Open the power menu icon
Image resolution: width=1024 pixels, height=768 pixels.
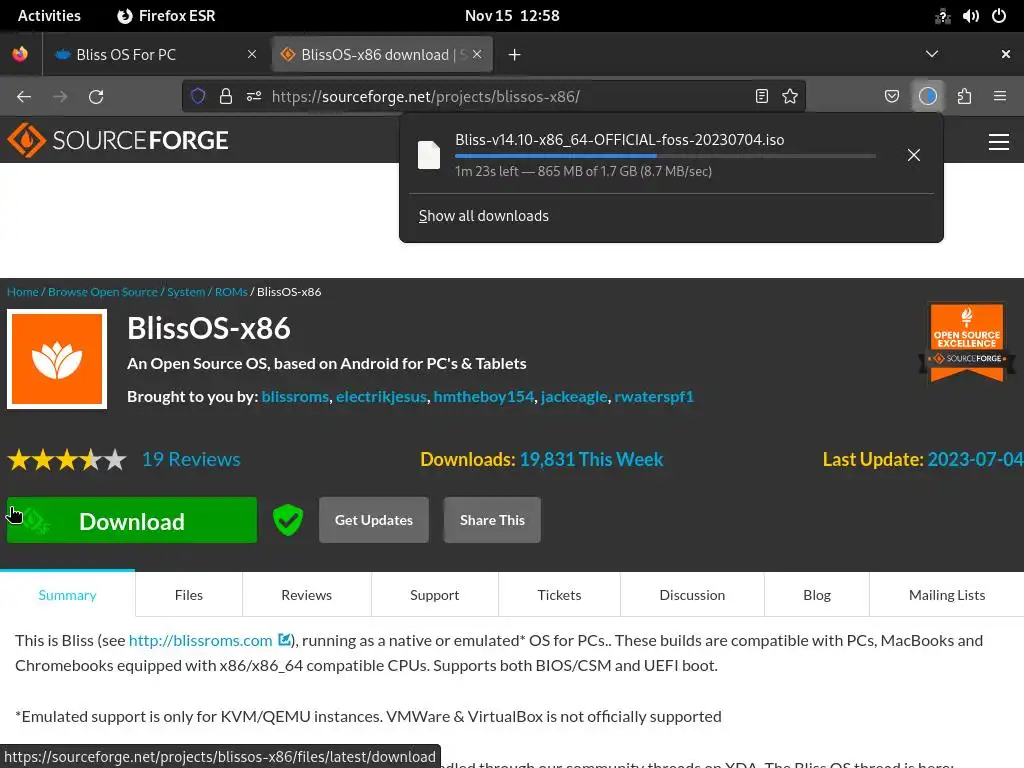pos(999,16)
